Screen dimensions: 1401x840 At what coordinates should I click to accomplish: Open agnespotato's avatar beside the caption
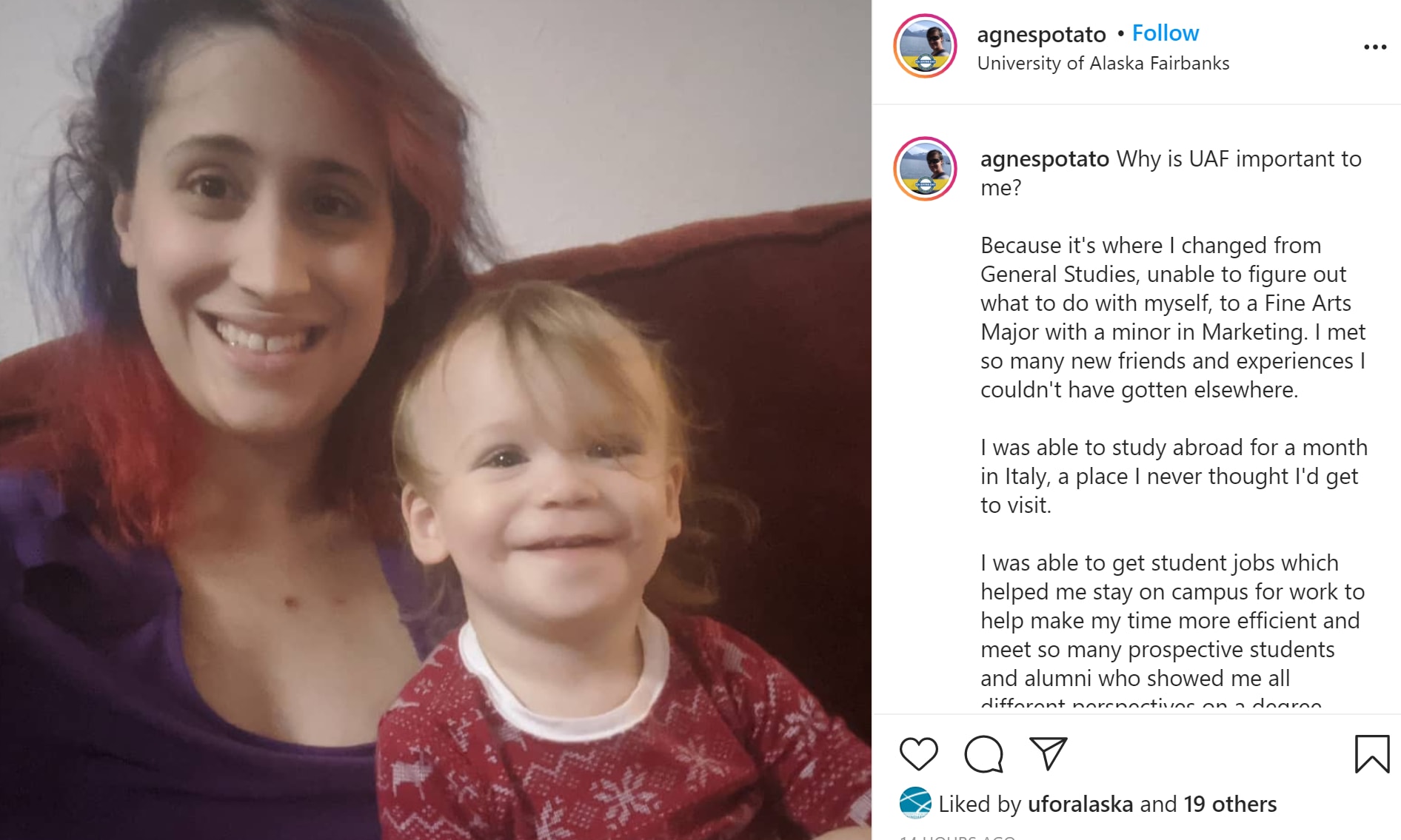coord(925,169)
